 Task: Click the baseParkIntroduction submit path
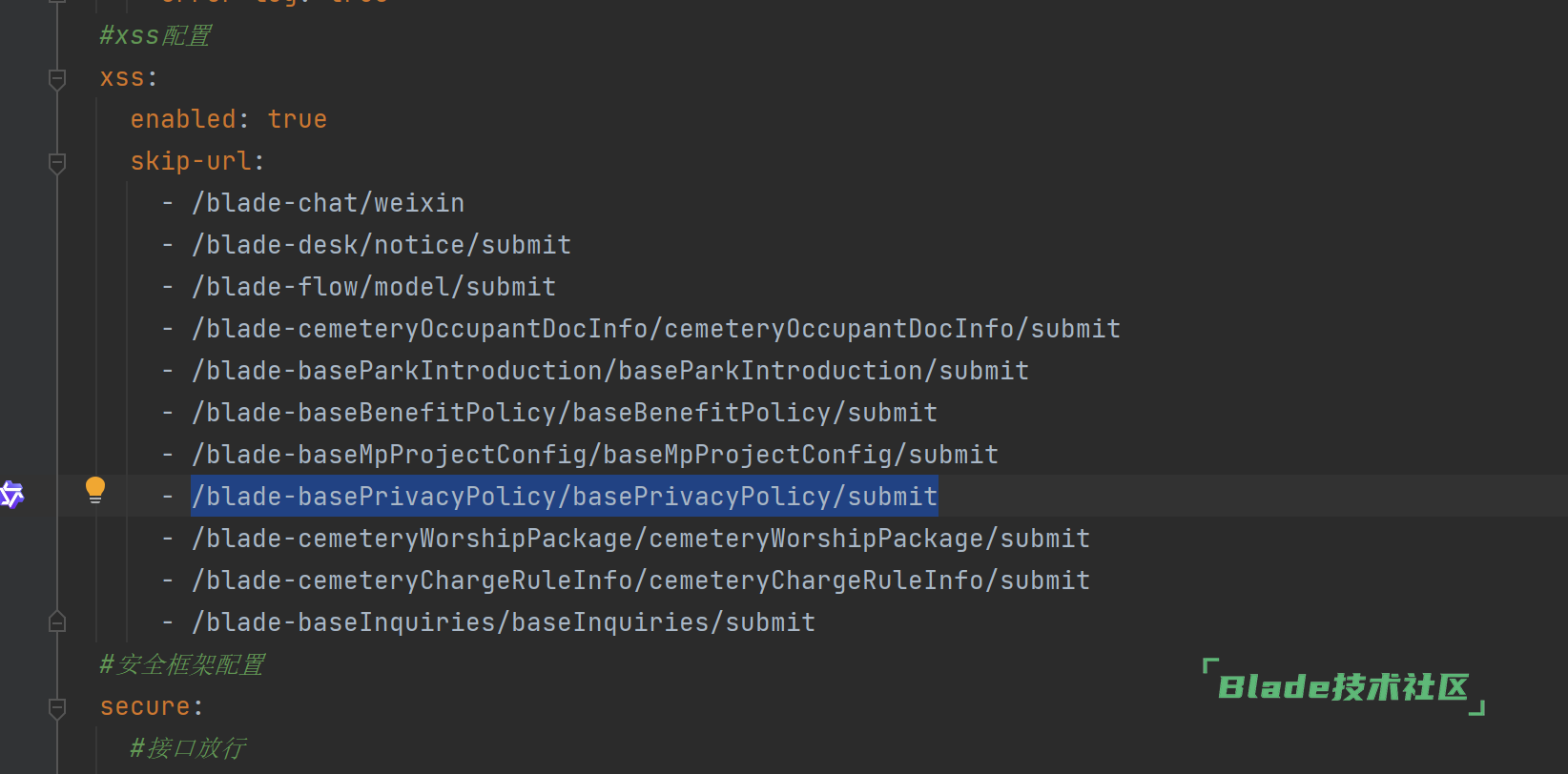610,372
